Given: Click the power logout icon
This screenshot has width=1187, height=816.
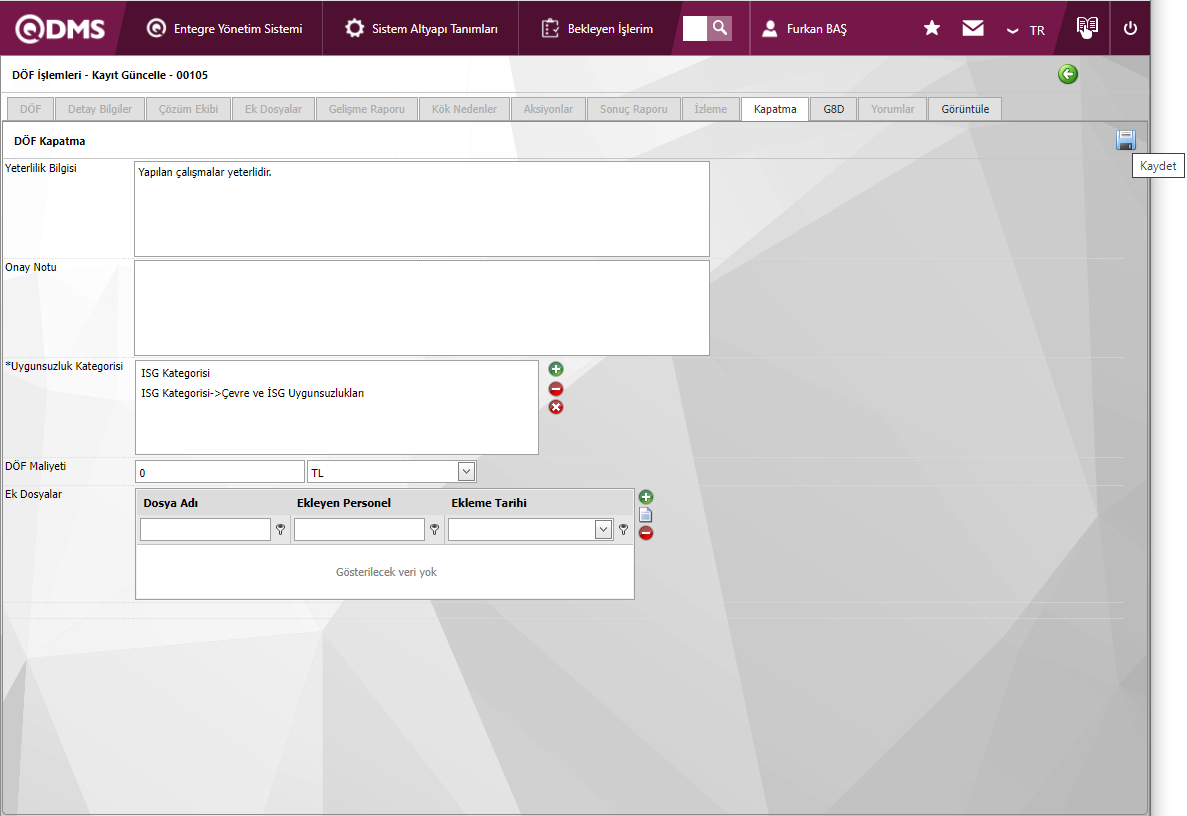Looking at the screenshot, I should click(1130, 28).
